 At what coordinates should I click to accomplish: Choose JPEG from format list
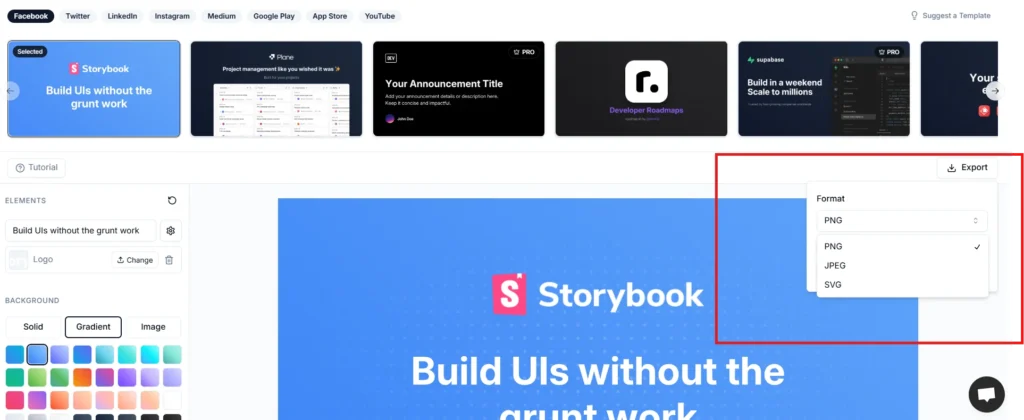click(x=902, y=266)
